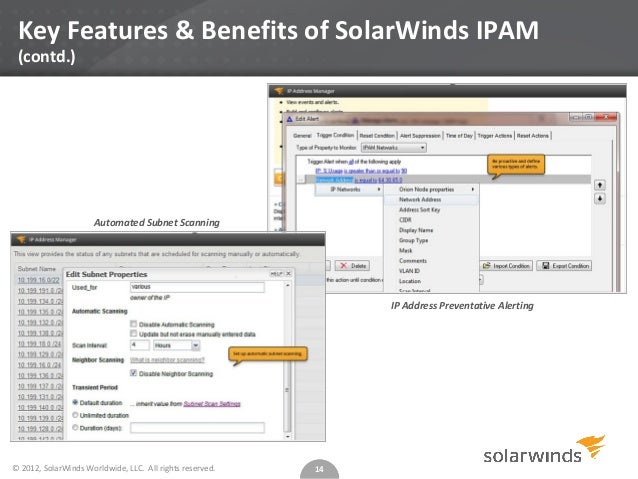Click the condition row's ellipsis expander button
This screenshot has height=479, width=638.
click(301, 179)
